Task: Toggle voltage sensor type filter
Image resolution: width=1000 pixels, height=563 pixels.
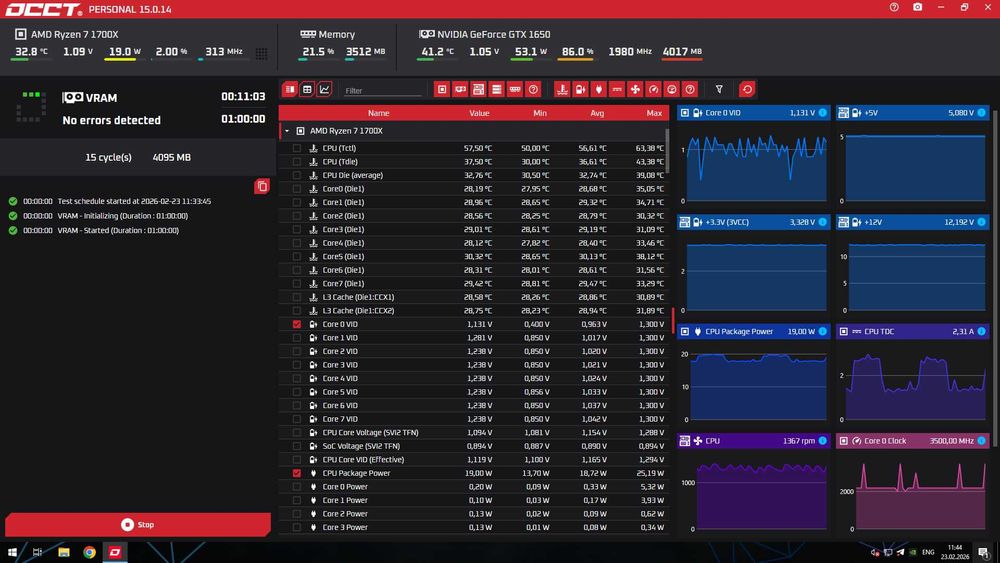Action: 580,89
